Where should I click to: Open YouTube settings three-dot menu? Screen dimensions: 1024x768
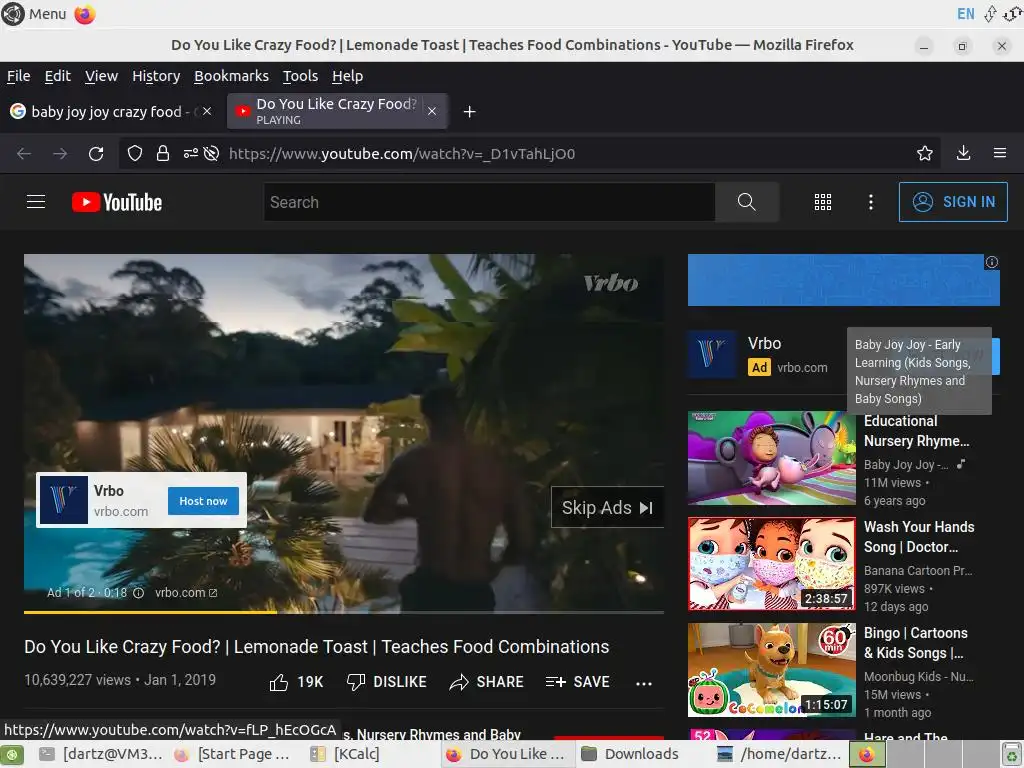coord(871,202)
